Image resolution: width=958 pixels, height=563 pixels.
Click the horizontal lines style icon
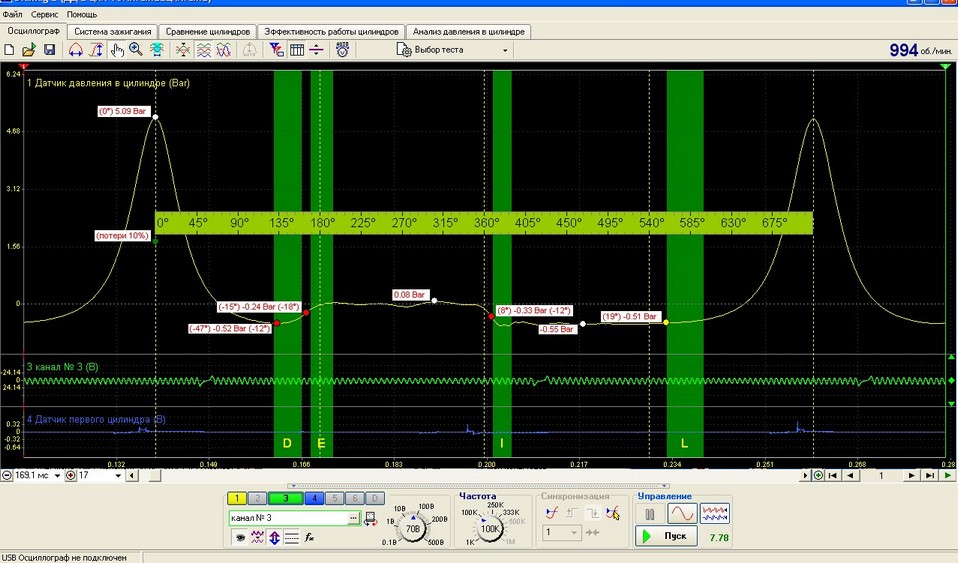[291, 538]
